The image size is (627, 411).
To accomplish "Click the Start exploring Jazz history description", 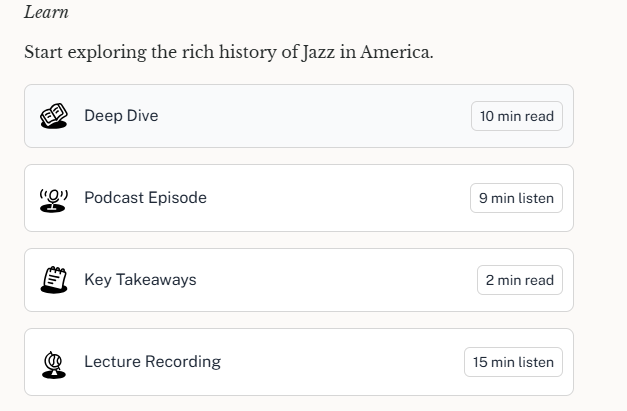I will tap(229, 52).
